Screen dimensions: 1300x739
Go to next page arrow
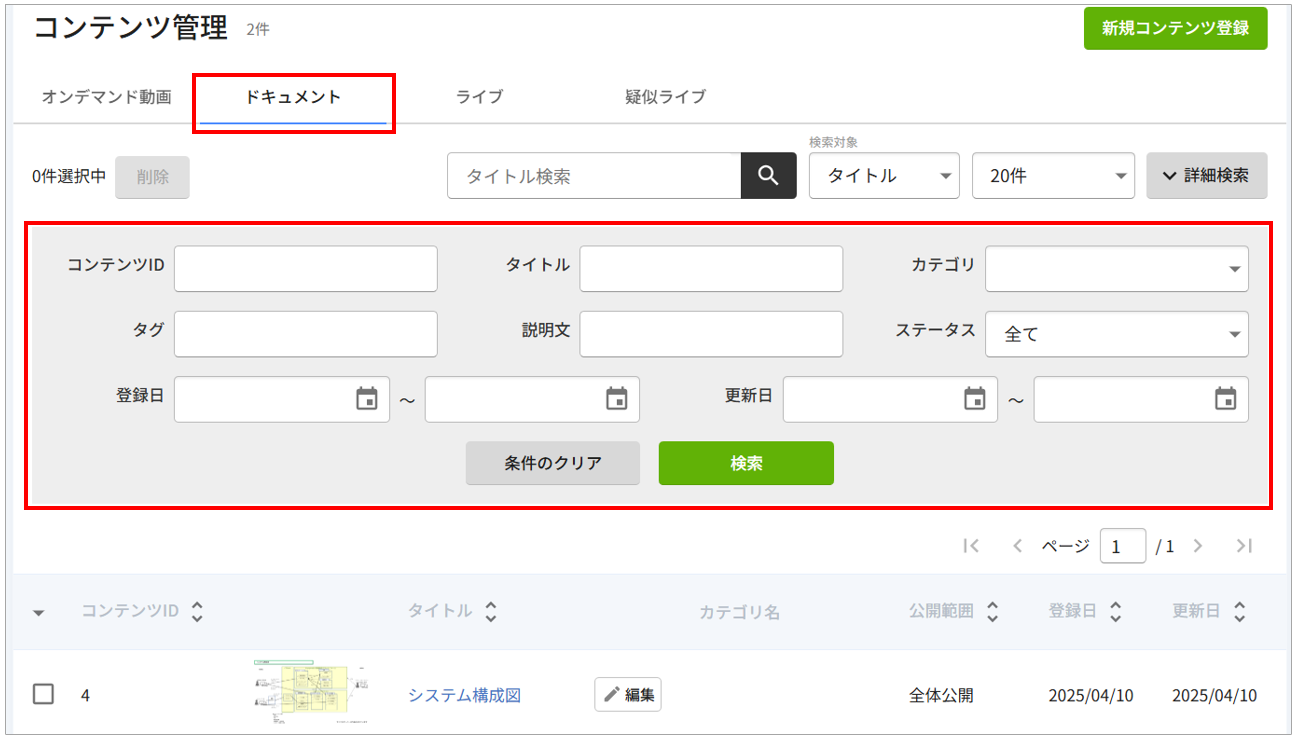[1198, 546]
